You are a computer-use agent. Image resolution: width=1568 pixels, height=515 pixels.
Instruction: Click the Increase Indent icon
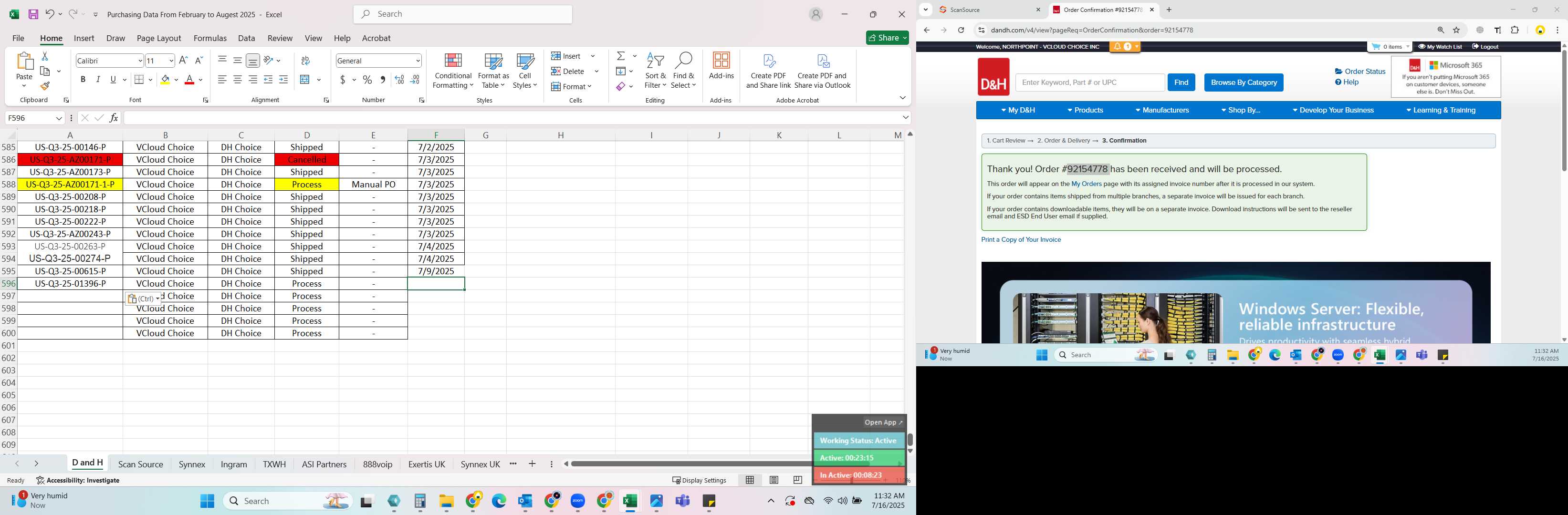[283, 80]
